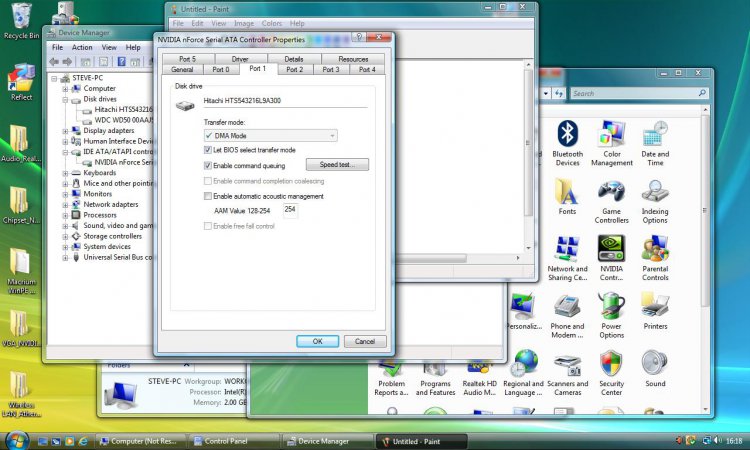Screen dimensions: 750x450
Task: Open Parental Controls icon
Action: coord(655,258)
